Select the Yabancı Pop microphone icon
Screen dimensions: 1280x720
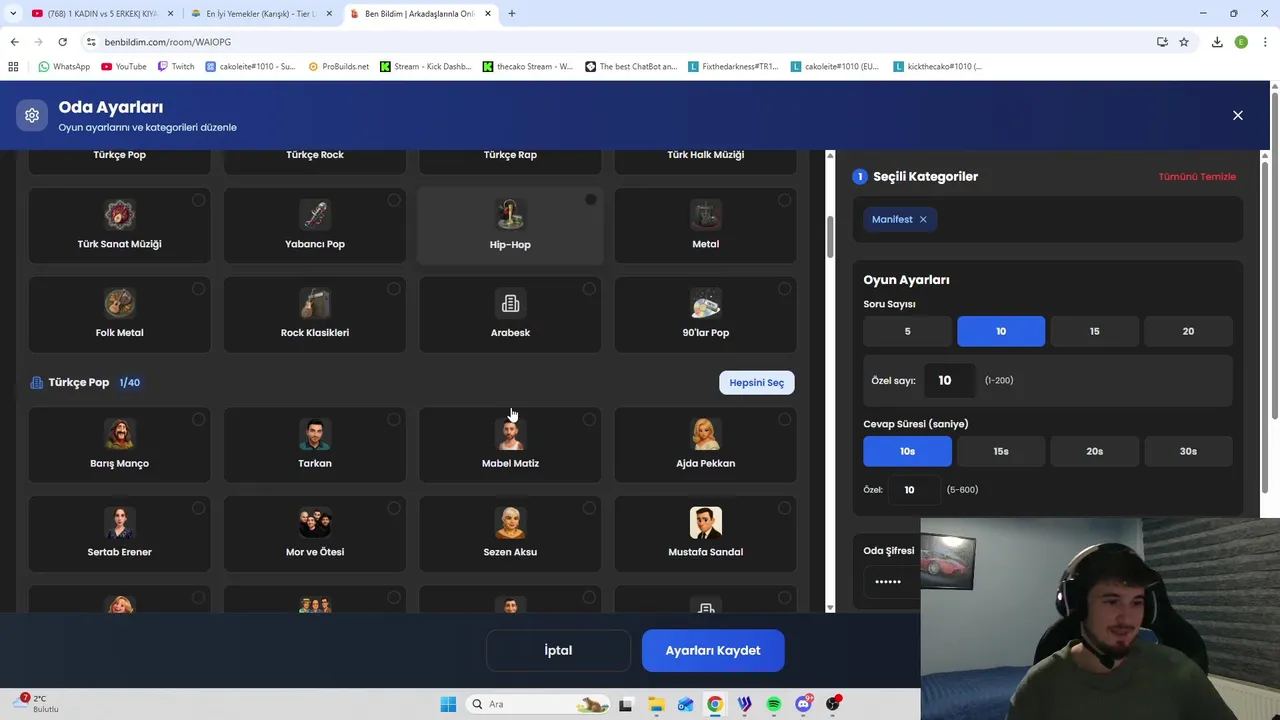point(315,214)
